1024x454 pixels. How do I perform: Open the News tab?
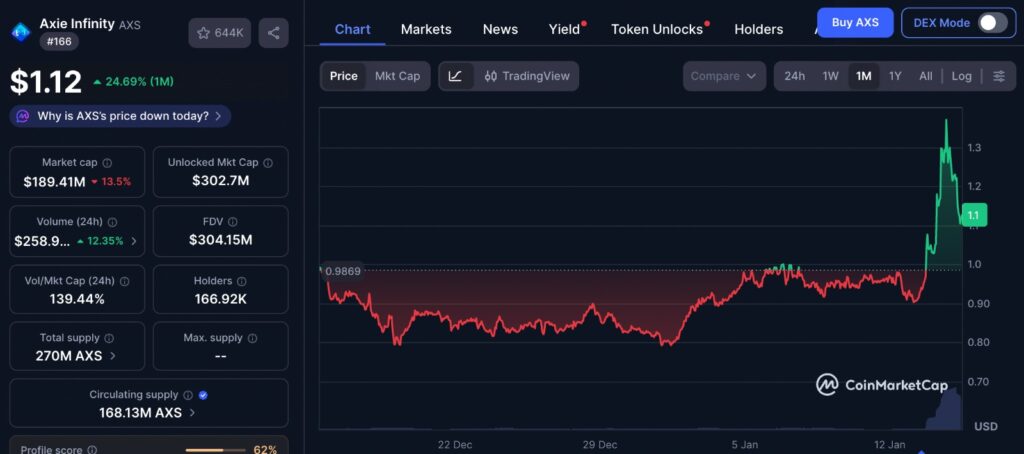pyautogui.click(x=500, y=29)
